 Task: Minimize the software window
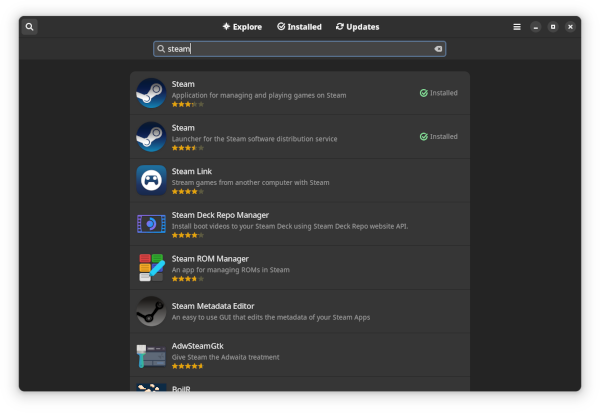tap(535, 27)
